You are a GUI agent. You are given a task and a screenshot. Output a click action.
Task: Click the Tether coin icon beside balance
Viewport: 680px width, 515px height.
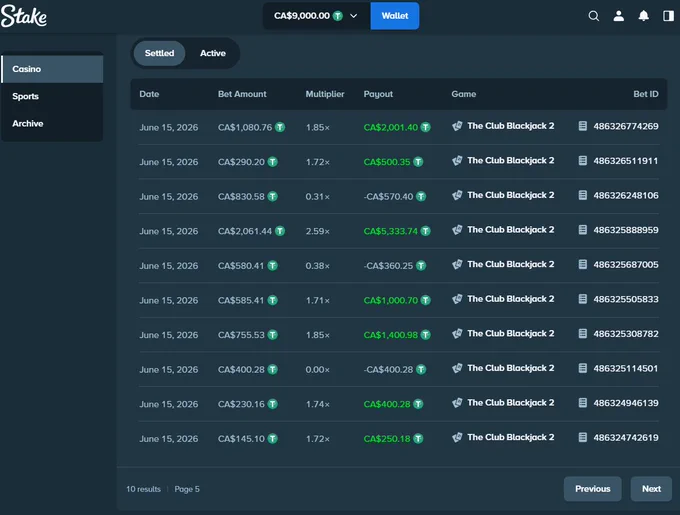(x=338, y=16)
